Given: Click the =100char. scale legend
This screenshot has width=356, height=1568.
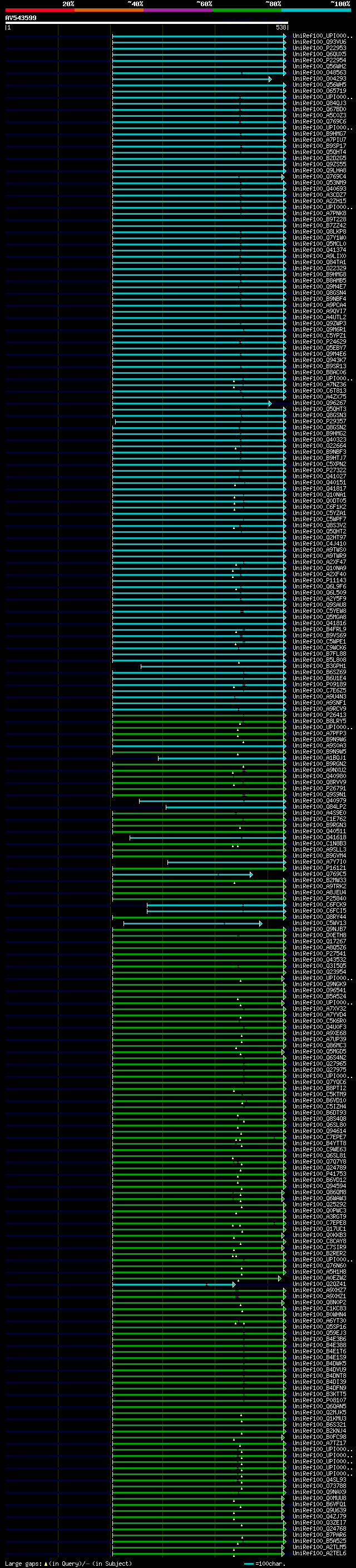Looking at the screenshot, I should [264, 1563].
